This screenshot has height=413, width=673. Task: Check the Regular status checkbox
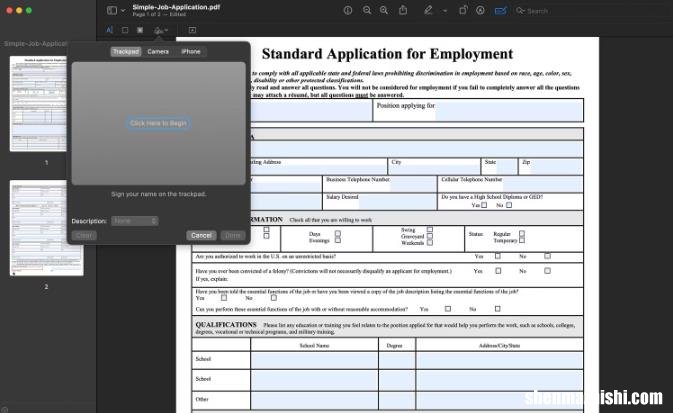click(x=522, y=234)
